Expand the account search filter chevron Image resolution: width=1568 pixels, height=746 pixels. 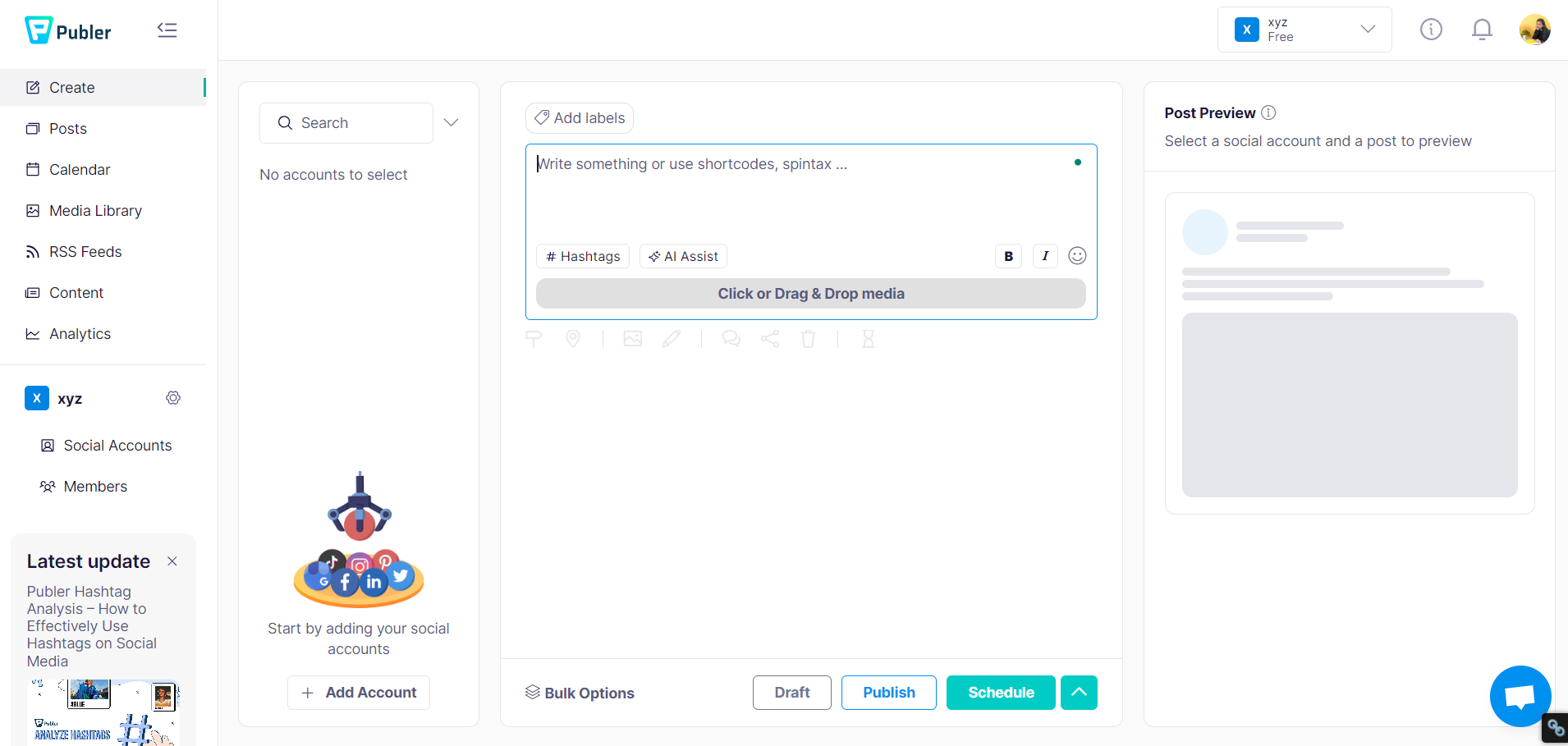tap(452, 122)
